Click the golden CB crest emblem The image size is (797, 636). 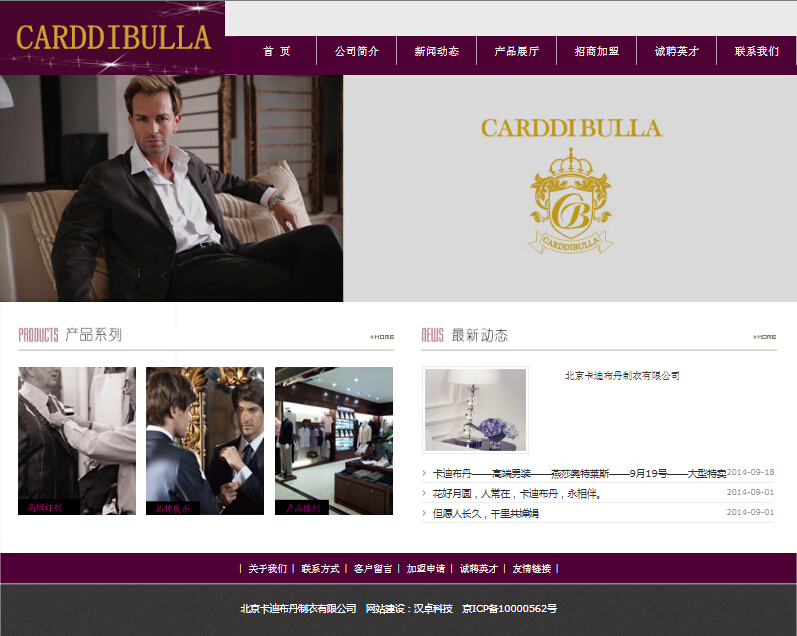(571, 201)
